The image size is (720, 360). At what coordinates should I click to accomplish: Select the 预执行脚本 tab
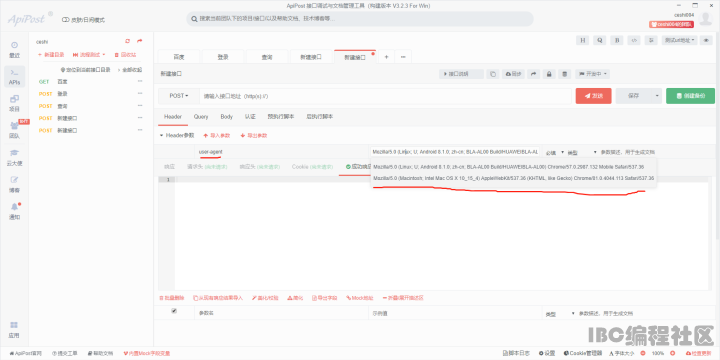[x=281, y=117]
